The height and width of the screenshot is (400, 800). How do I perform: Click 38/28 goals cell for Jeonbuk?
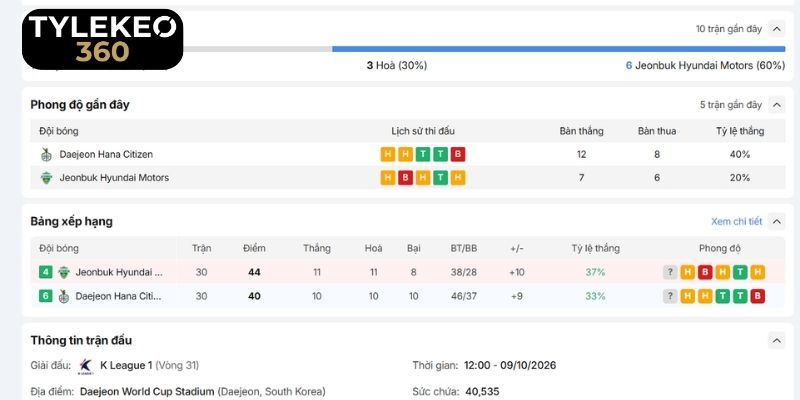click(x=464, y=272)
